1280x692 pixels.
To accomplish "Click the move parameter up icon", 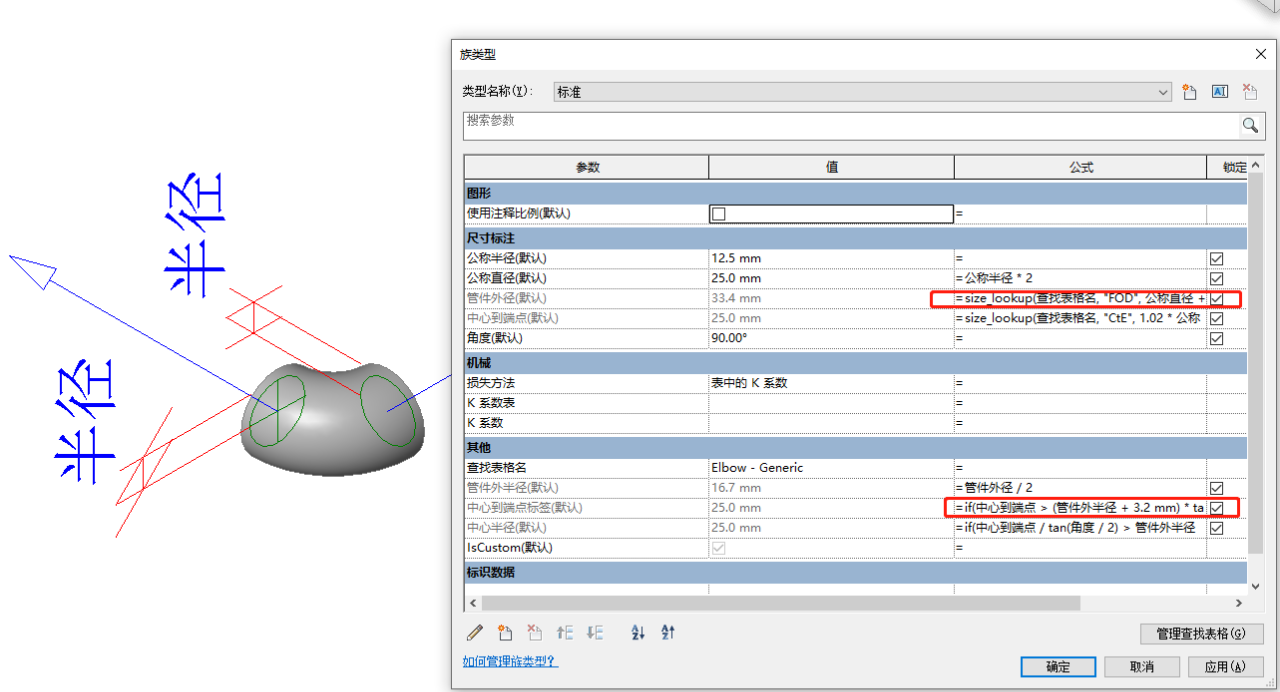I will pyautogui.click(x=565, y=632).
